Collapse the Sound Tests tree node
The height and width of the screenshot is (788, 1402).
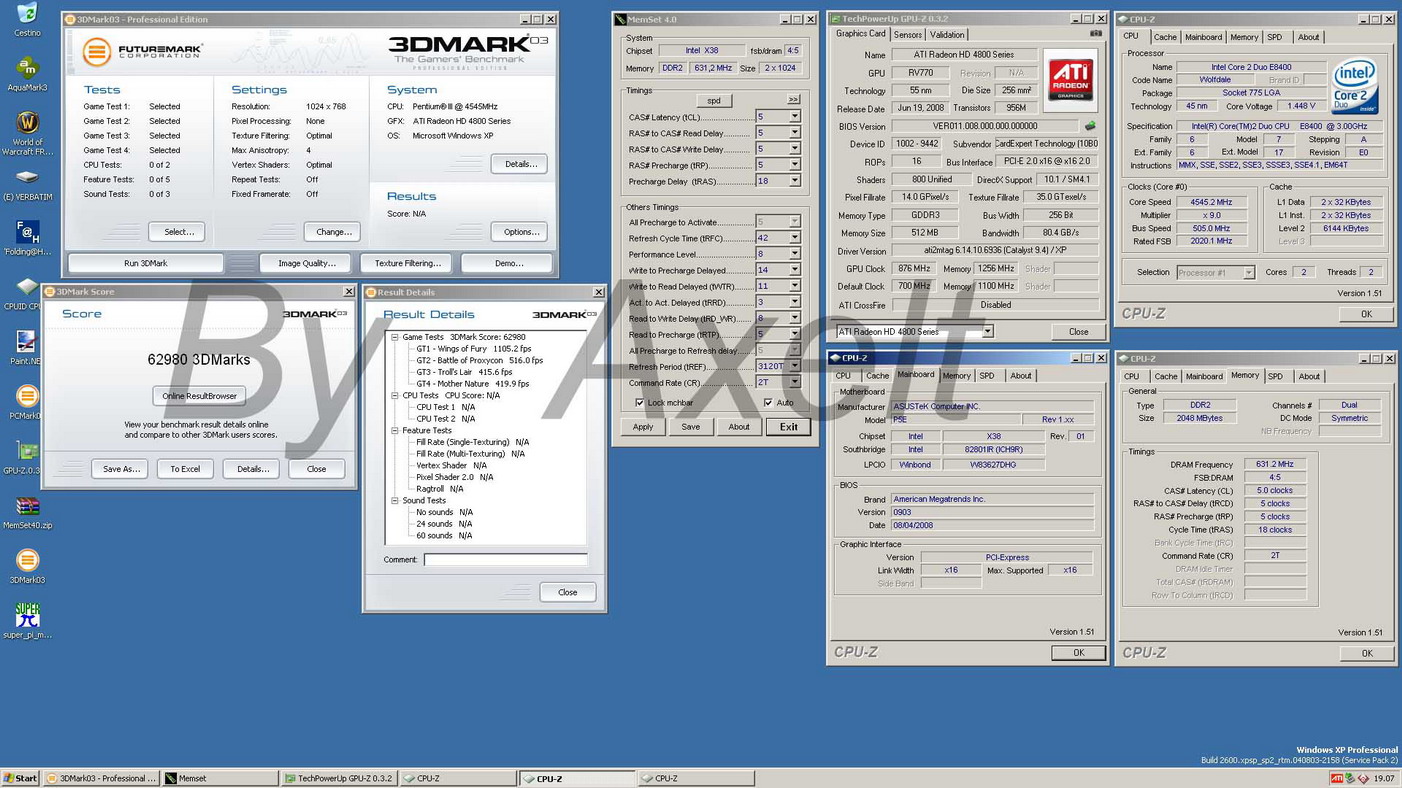395,501
